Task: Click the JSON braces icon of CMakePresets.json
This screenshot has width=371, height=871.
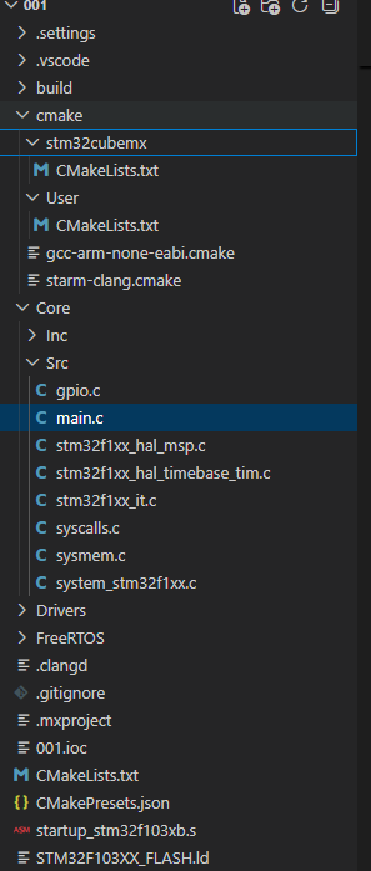Action: [x=21, y=803]
